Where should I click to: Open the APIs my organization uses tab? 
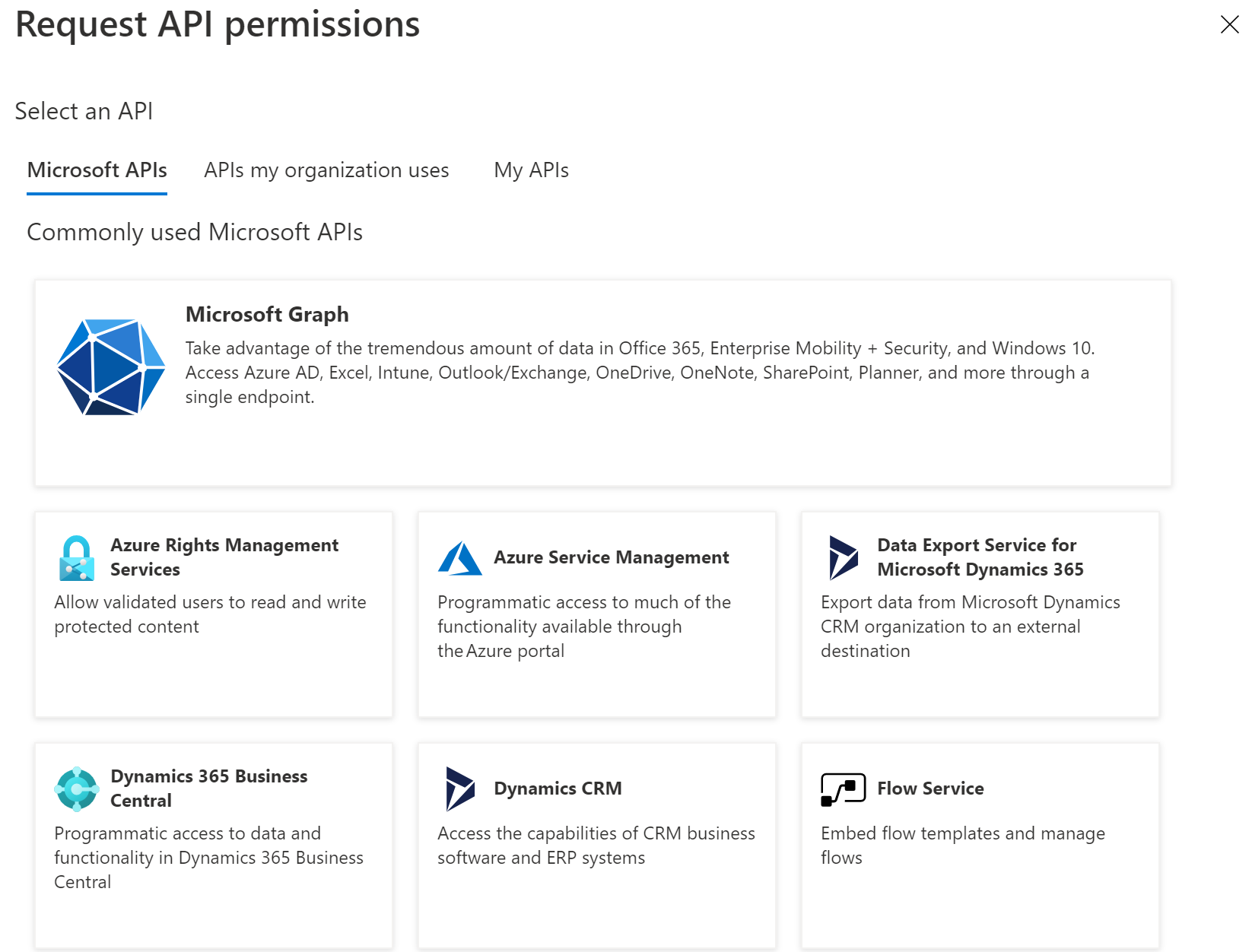pos(326,170)
